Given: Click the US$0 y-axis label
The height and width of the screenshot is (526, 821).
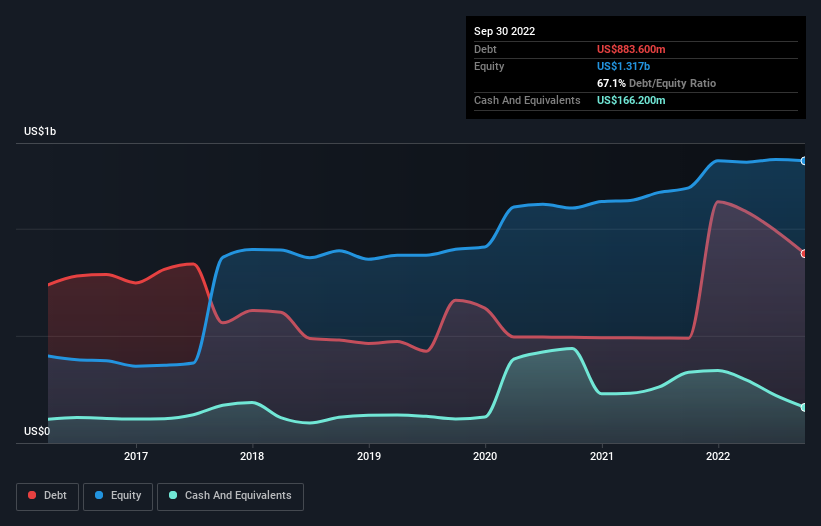Looking at the screenshot, I should pos(37,431).
